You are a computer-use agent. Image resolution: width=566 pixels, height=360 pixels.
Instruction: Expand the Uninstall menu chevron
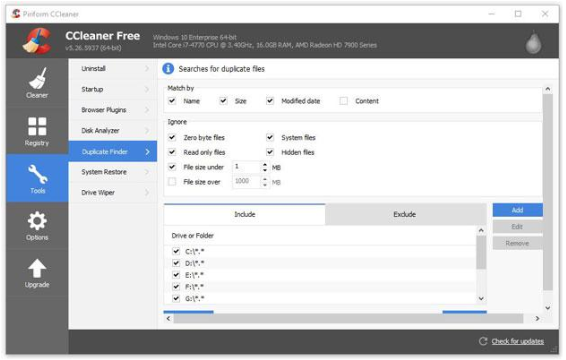[147, 68]
